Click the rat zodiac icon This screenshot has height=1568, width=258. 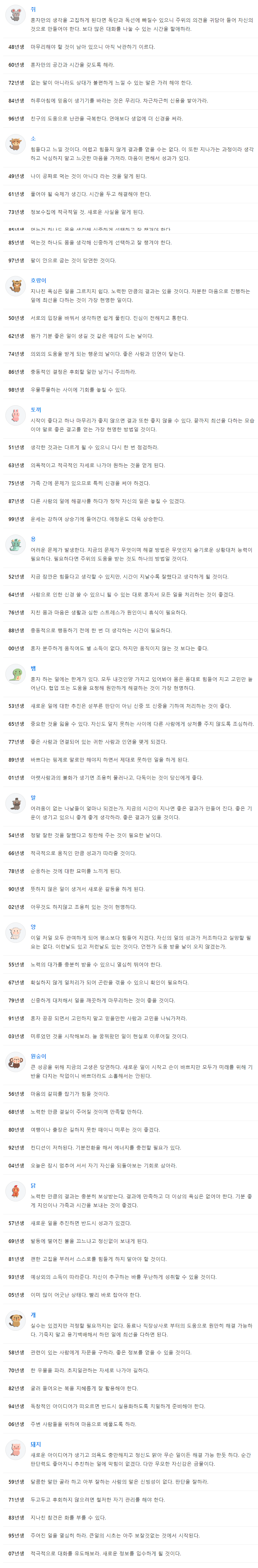coord(14,15)
